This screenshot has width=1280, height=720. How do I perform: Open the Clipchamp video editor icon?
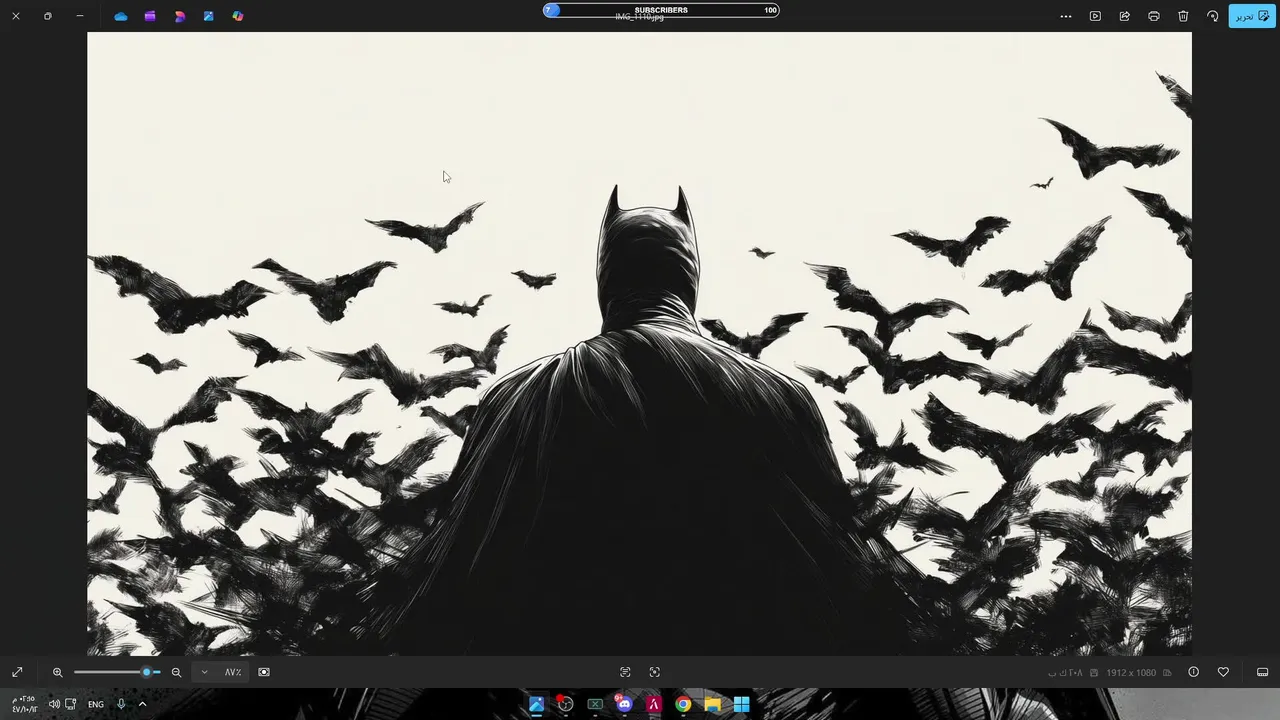pos(150,16)
